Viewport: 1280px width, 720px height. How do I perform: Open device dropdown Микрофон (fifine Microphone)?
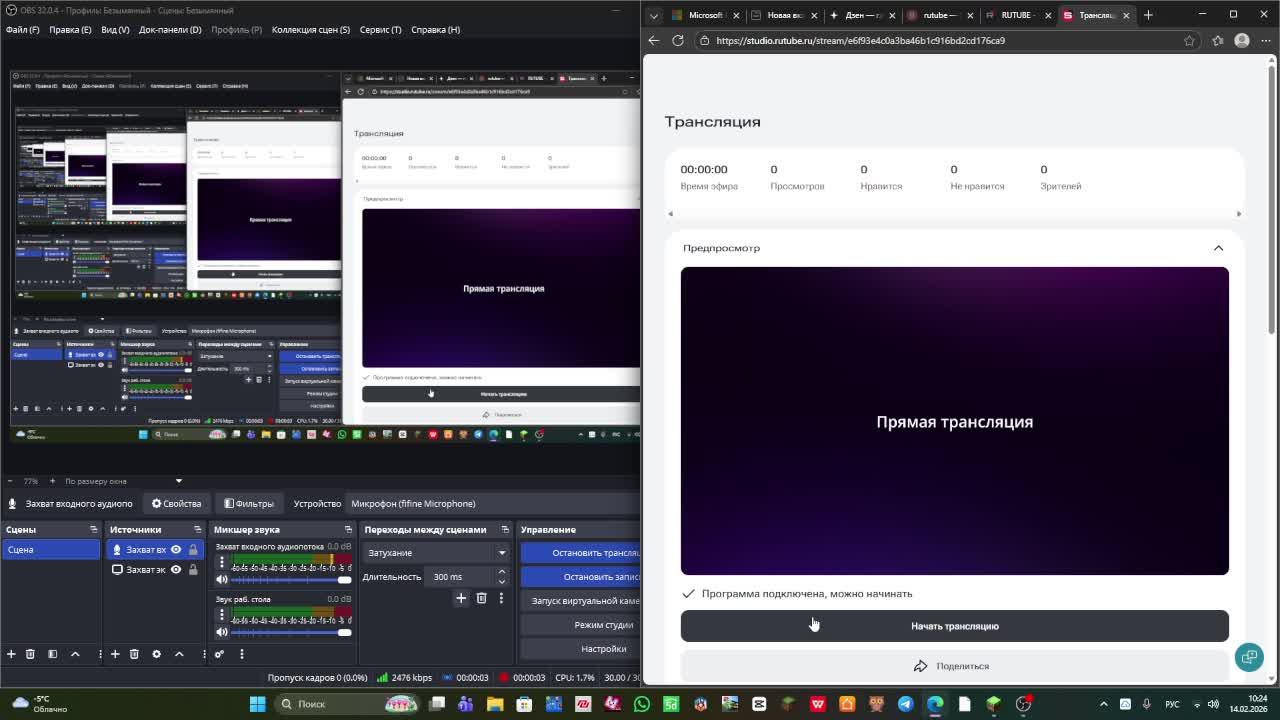click(494, 504)
